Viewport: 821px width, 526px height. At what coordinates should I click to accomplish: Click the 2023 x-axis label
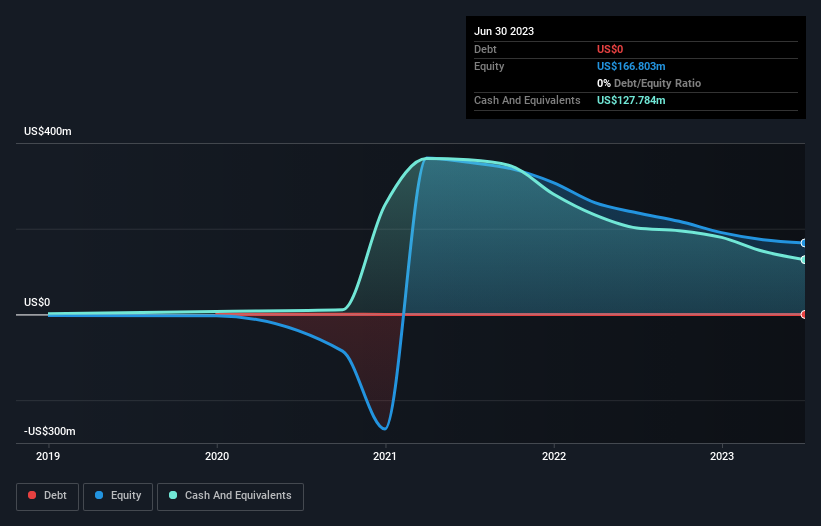(722, 456)
